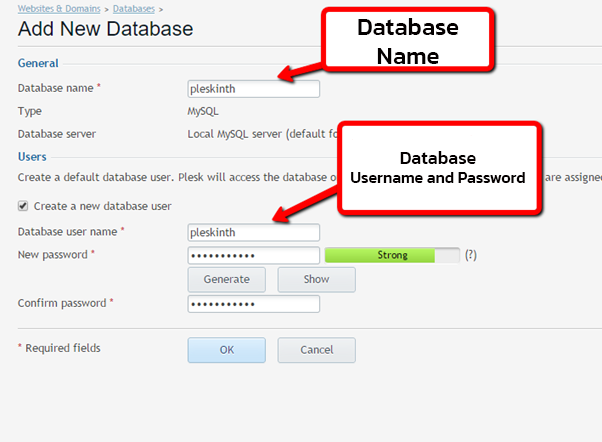This screenshot has width=602, height=442.
Task: Click the Database Name callout box
Action: tap(408, 41)
